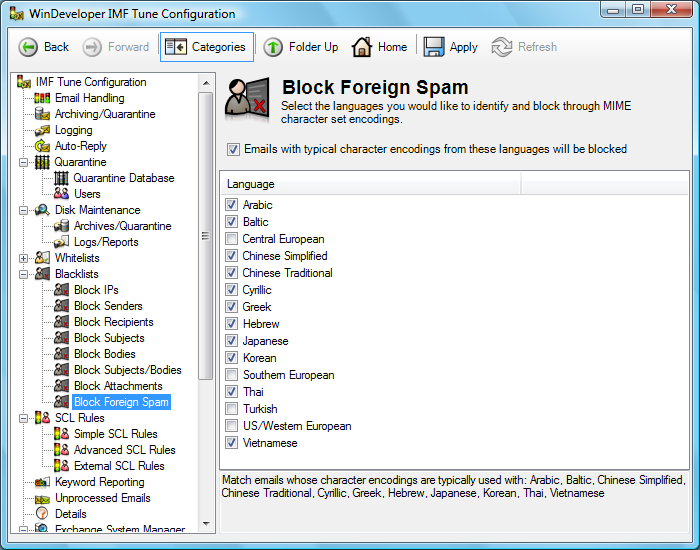Click the Refresh toolbar button
The width and height of the screenshot is (700, 550).
coord(524,47)
